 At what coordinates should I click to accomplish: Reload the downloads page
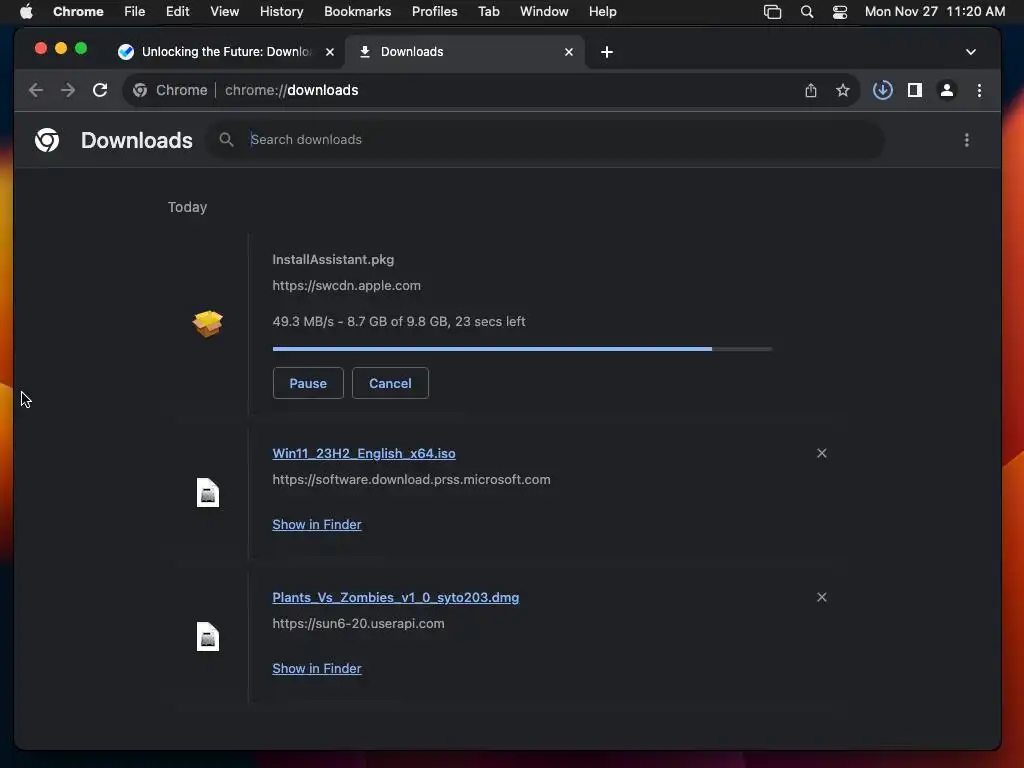100,90
